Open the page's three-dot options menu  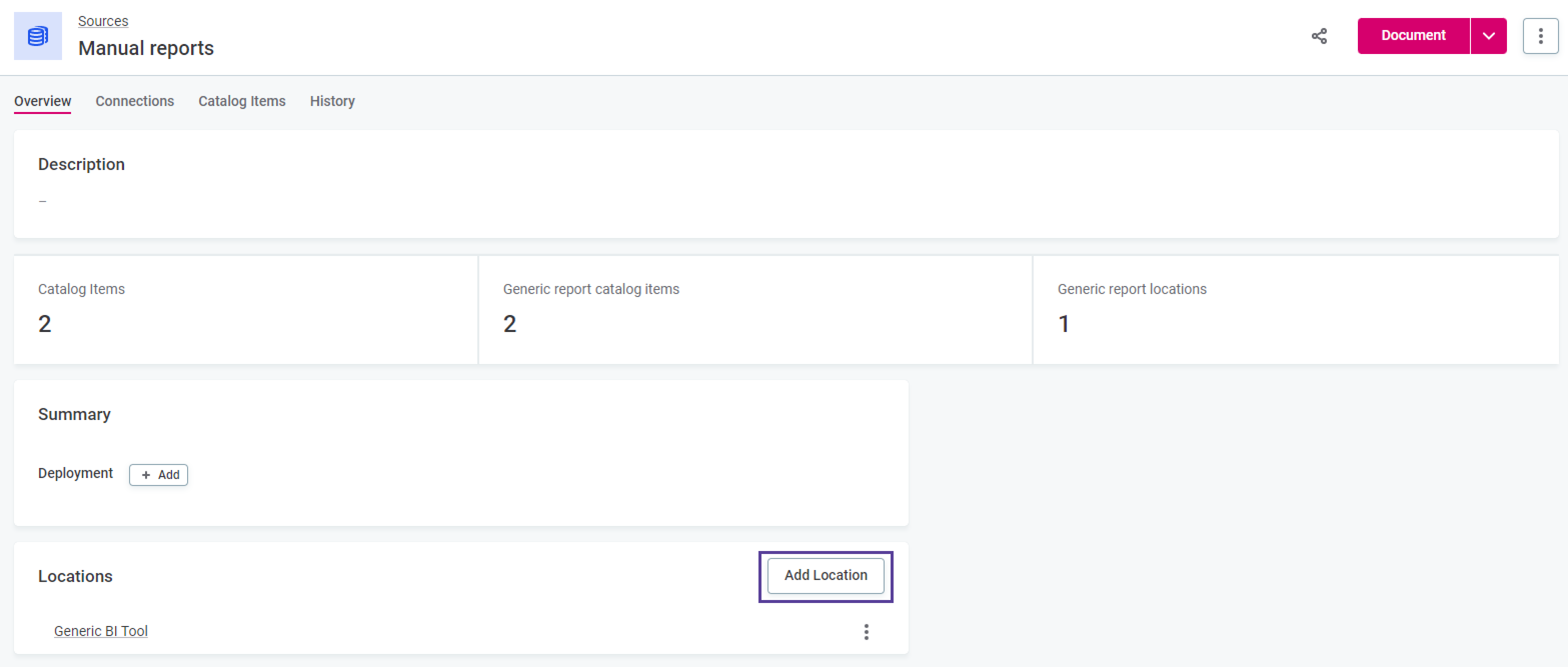click(x=1540, y=36)
